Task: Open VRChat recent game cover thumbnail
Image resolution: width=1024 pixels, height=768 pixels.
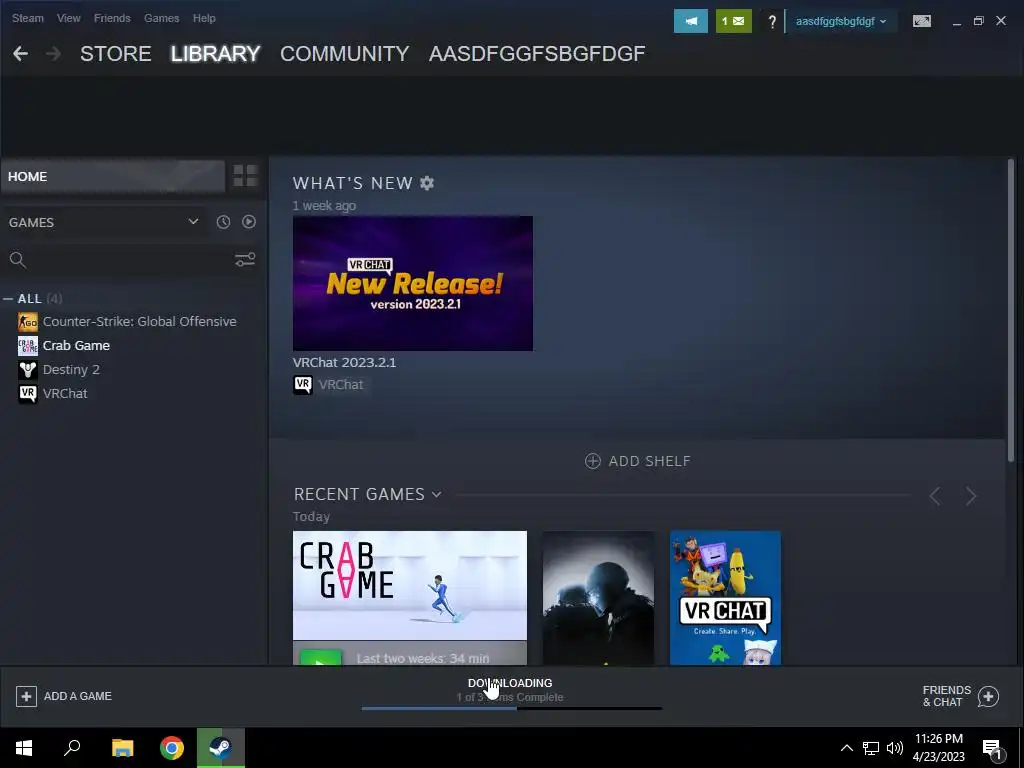Action: pos(725,598)
